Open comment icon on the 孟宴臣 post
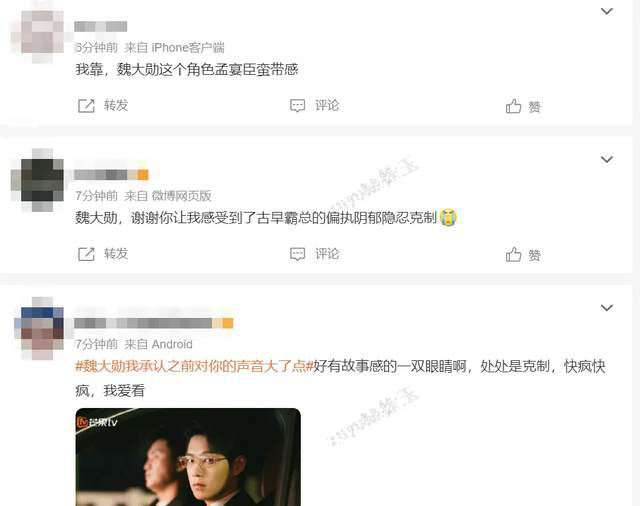640x506 pixels. pyautogui.click(x=297, y=106)
